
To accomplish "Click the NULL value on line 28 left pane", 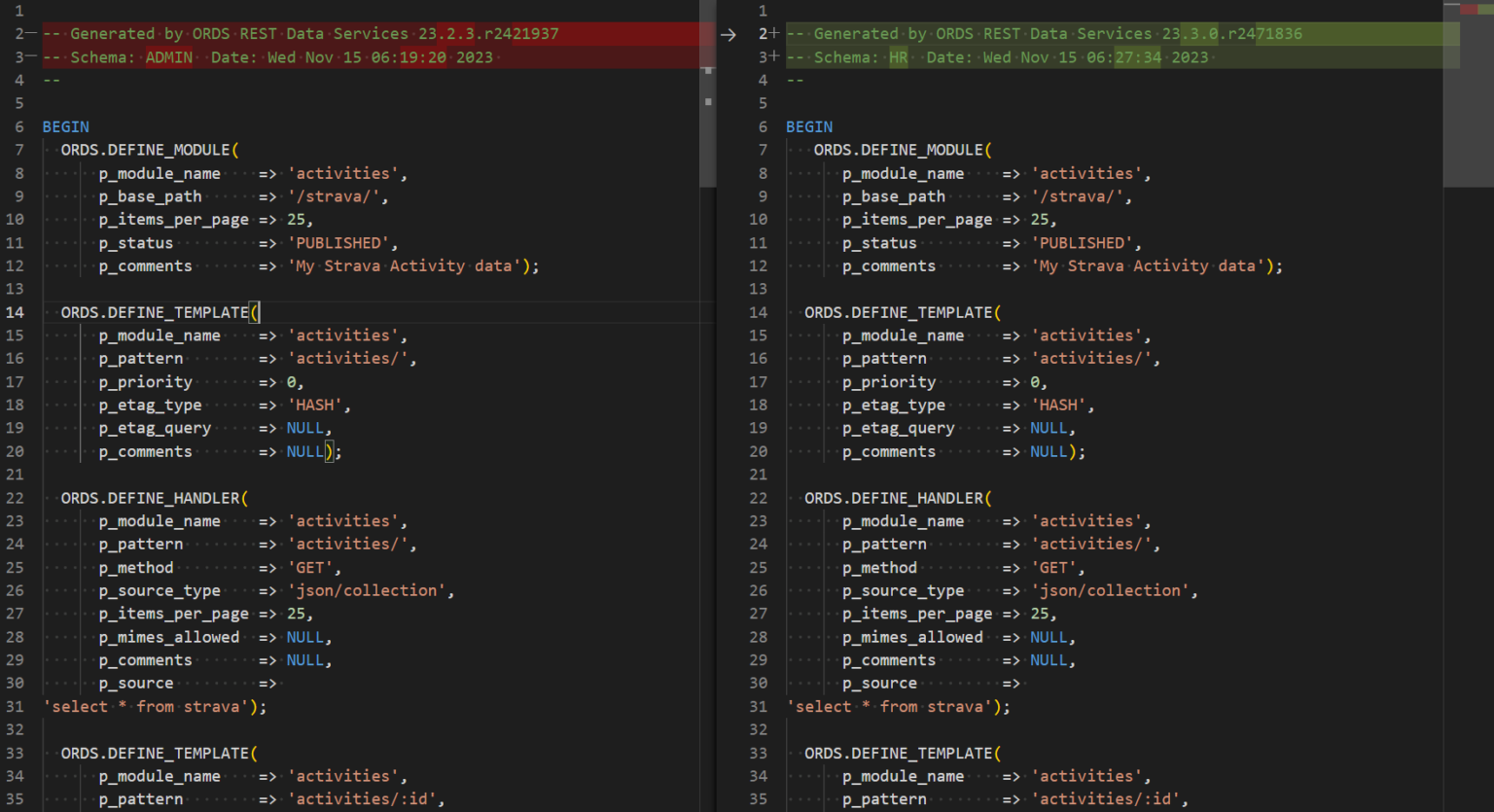I will click(305, 636).
